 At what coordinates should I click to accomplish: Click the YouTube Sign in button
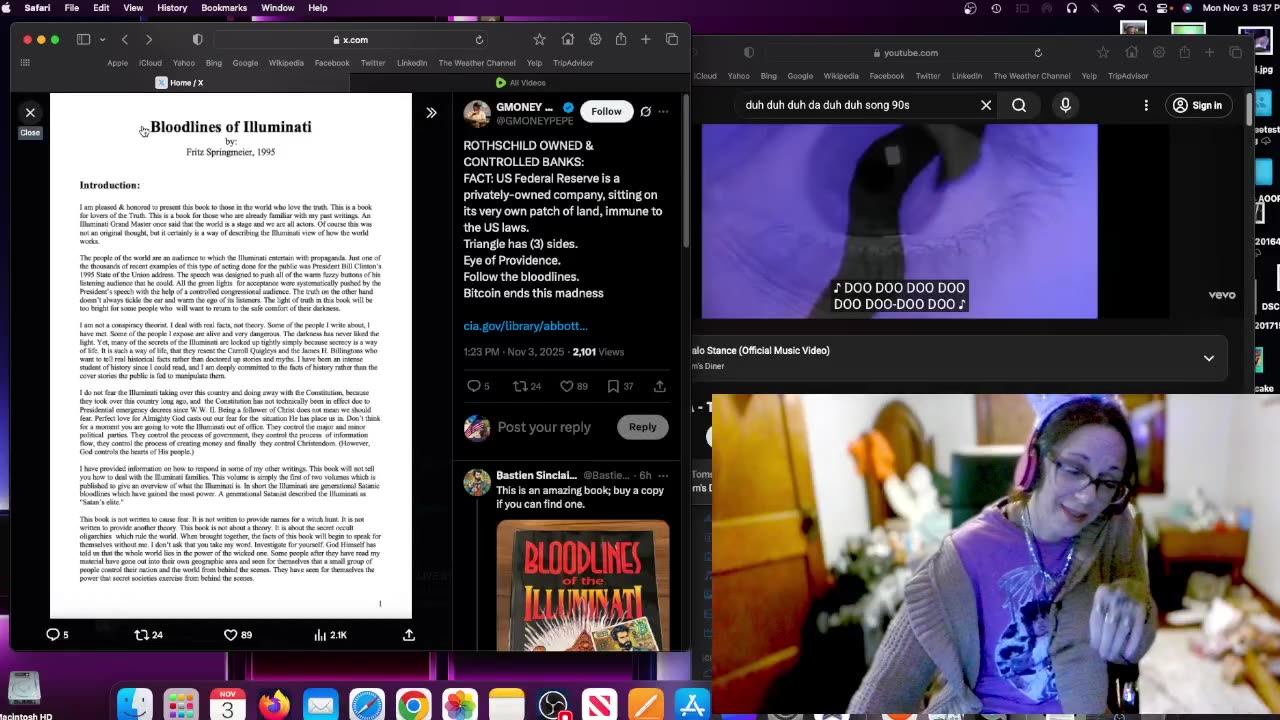1197,105
